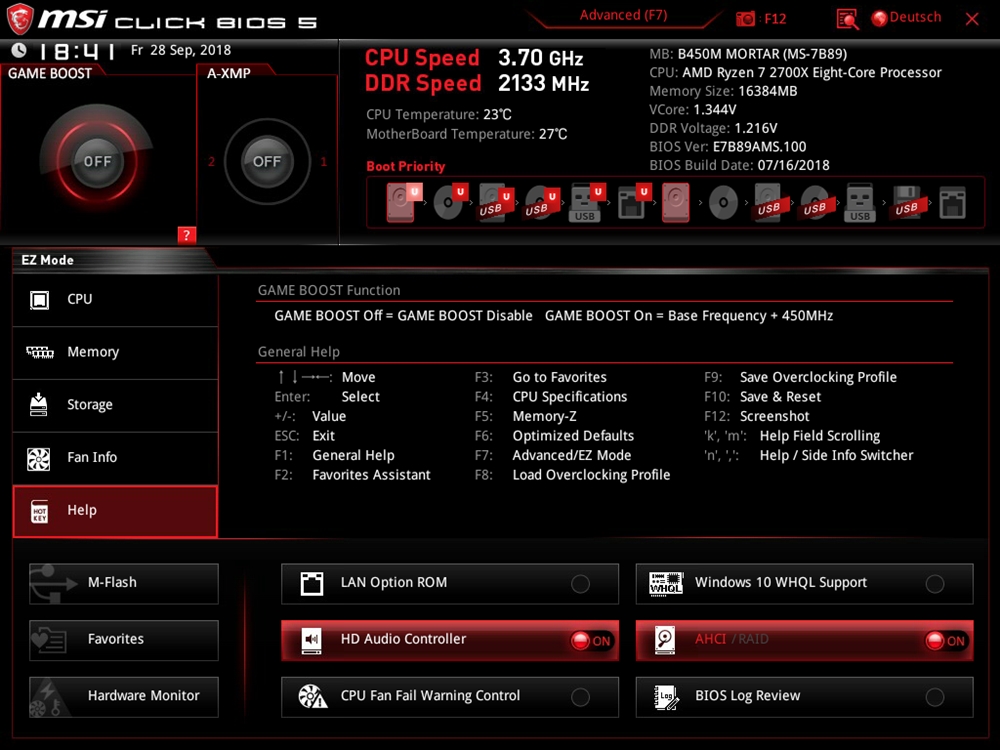Click the 'Boot Priority' label

[x=406, y=166]
